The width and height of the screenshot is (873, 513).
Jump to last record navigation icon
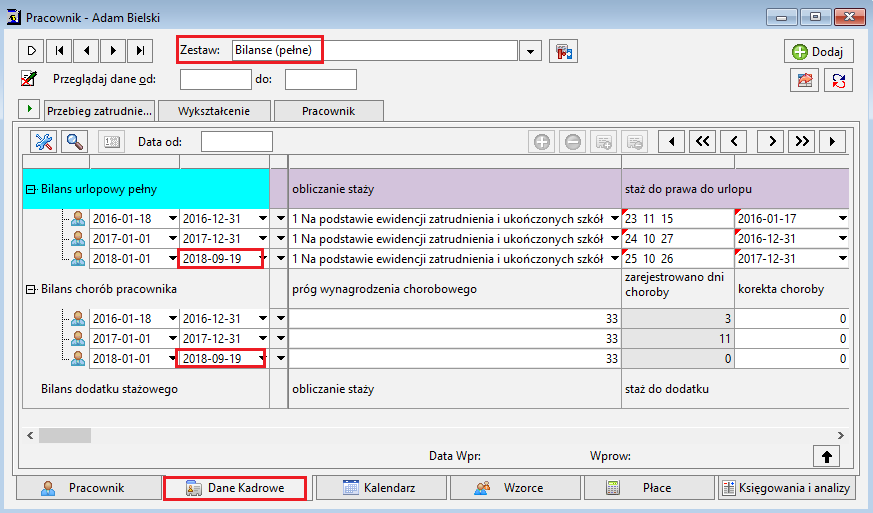click(x=140, y=51)
